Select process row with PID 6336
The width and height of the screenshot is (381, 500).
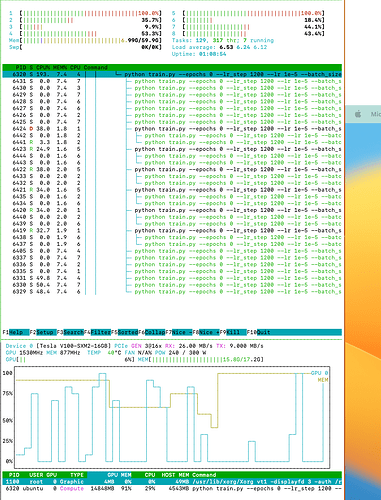click(x=172, y=264)
